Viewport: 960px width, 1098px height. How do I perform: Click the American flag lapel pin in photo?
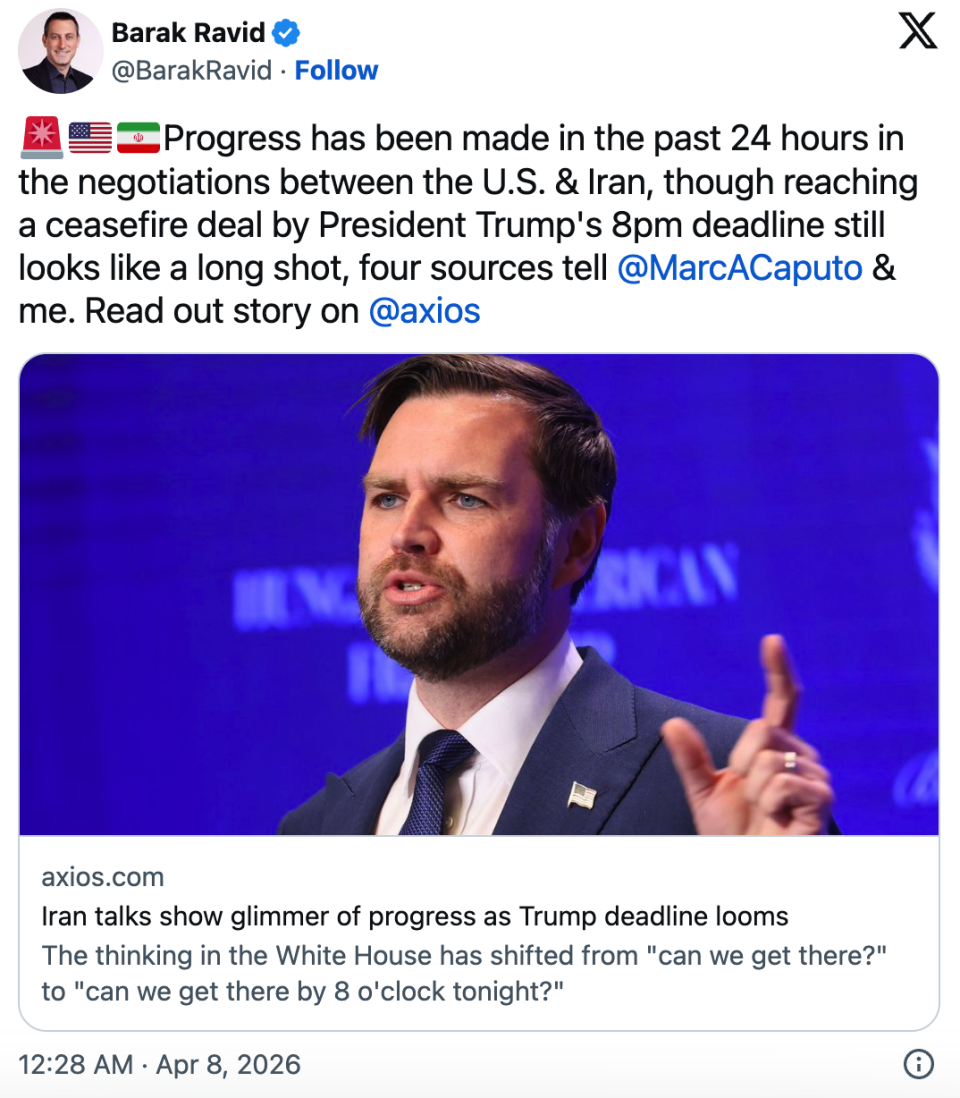582,796
